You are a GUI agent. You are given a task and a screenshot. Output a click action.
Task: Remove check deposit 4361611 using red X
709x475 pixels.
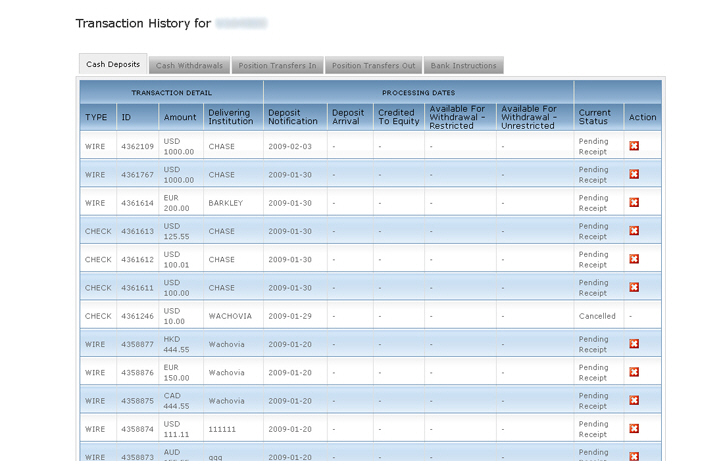[634, 287]
